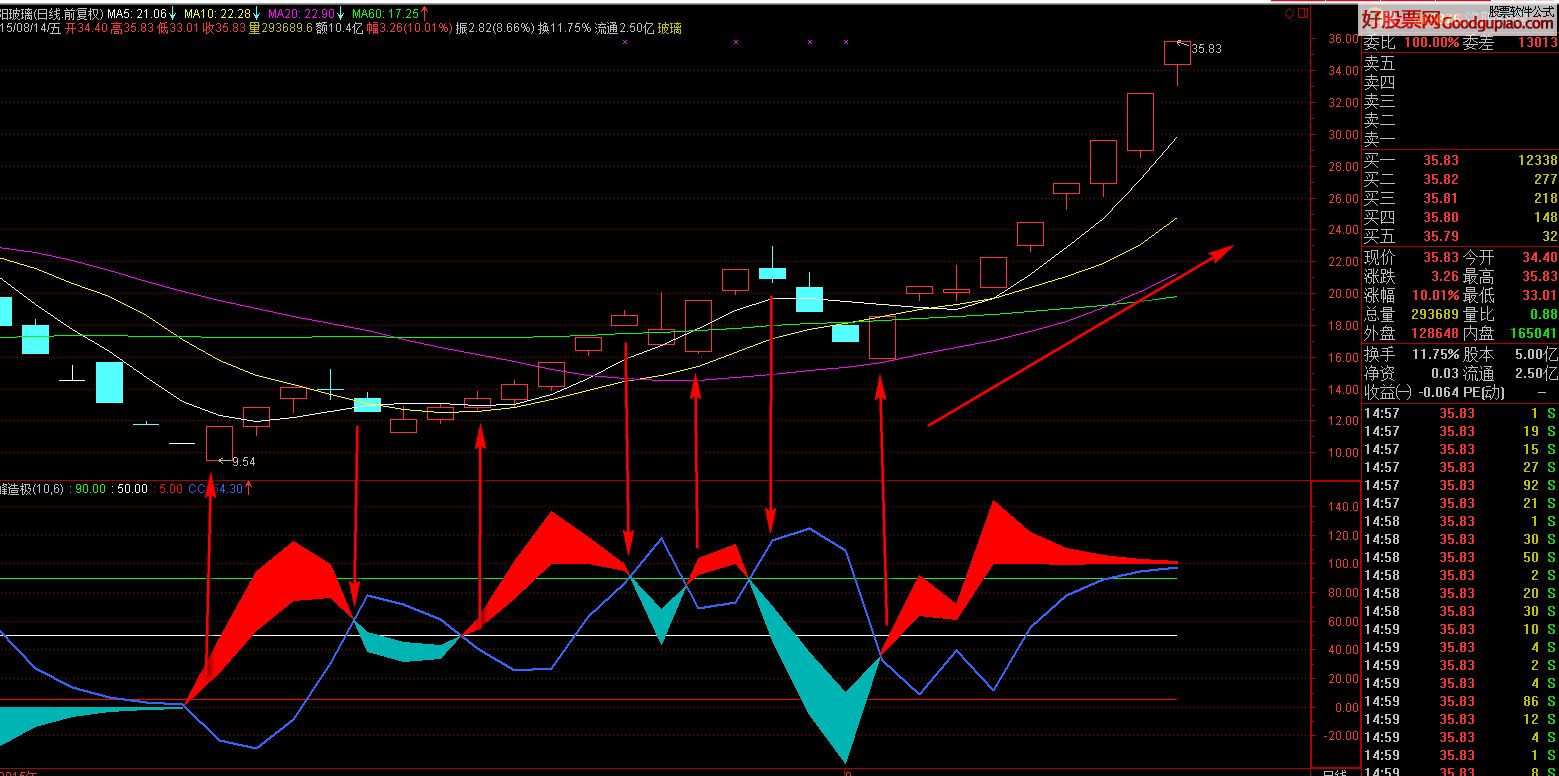Click the -20.00 indicator axis label
This screenshot has width=1559, height=776.
tap(1343, 736)
